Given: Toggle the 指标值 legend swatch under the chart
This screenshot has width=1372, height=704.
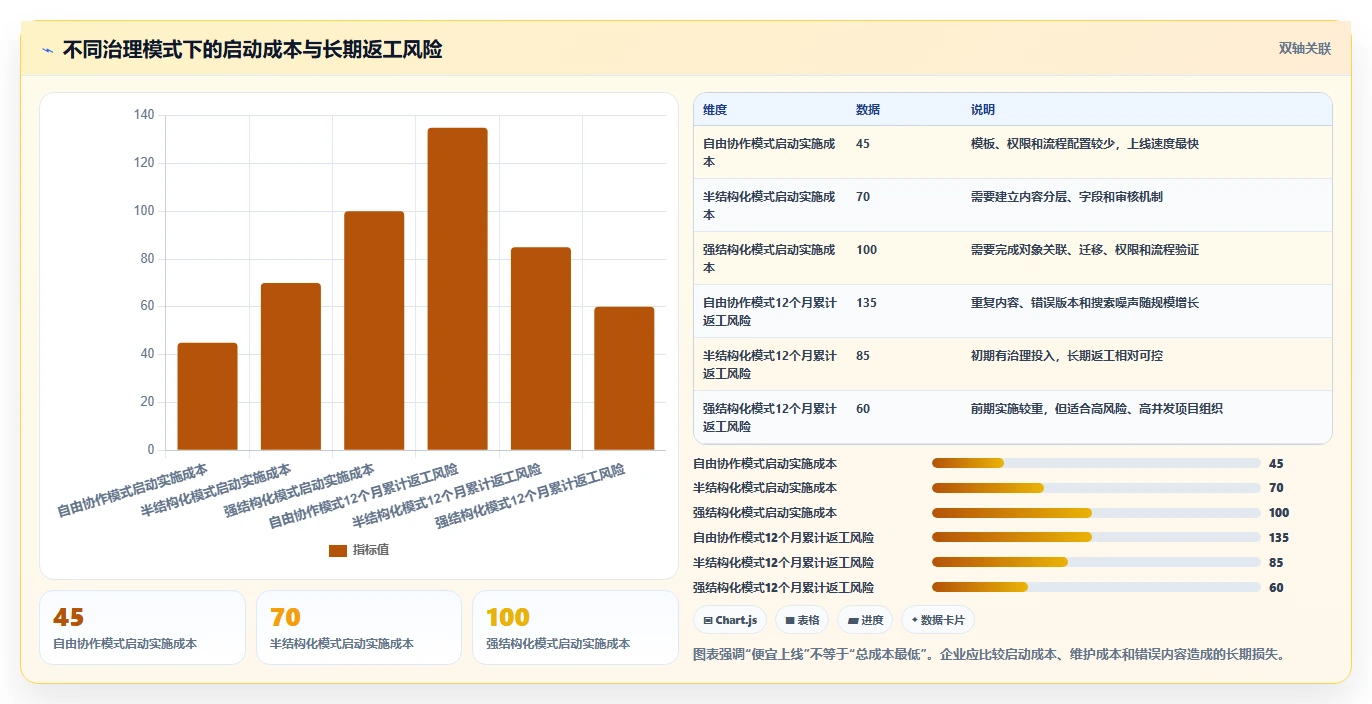Looking at the screenshot, I should point(338,551).
